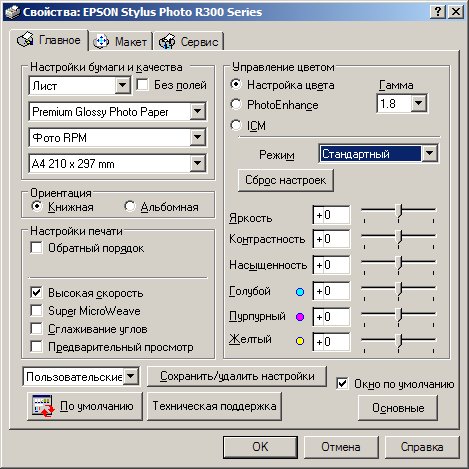Click the layout icon on Макет tab
The width and height of the screenshot is (469, 469).
click(x=101, y=42)
